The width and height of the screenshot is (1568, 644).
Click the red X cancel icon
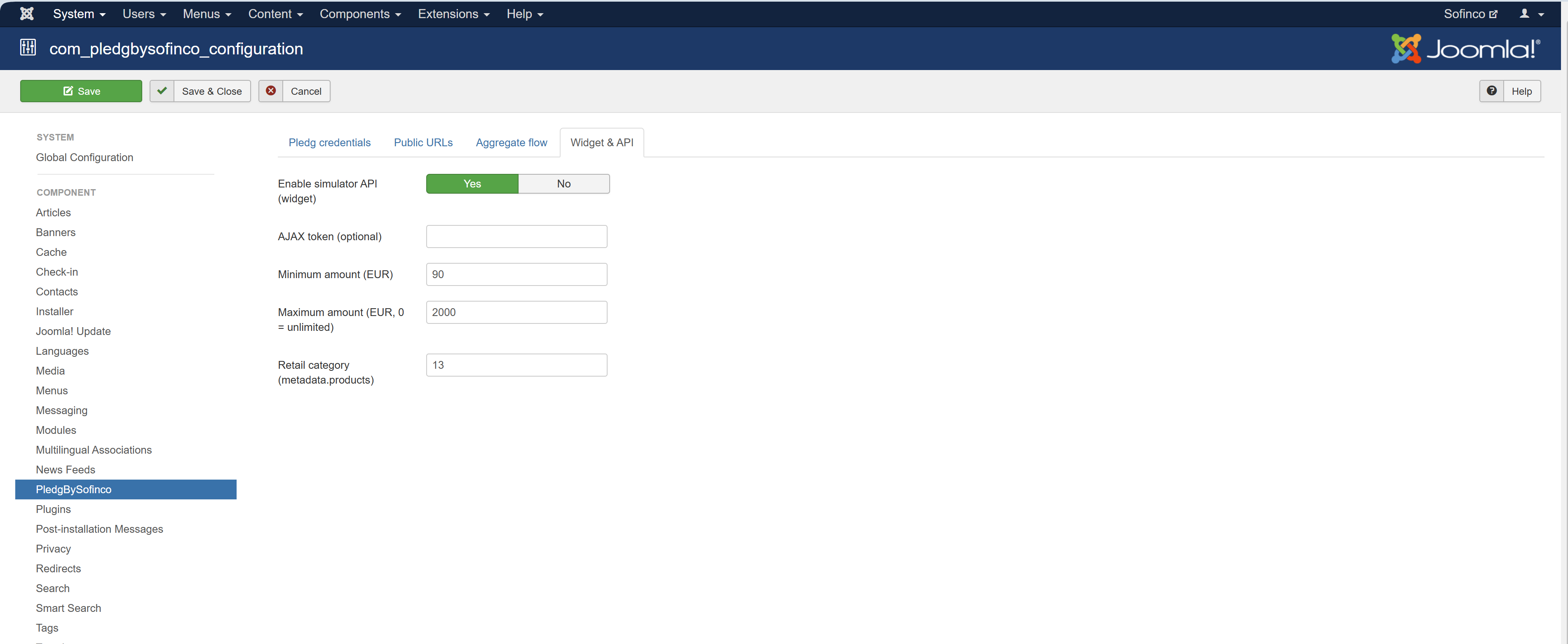[271, 91]
